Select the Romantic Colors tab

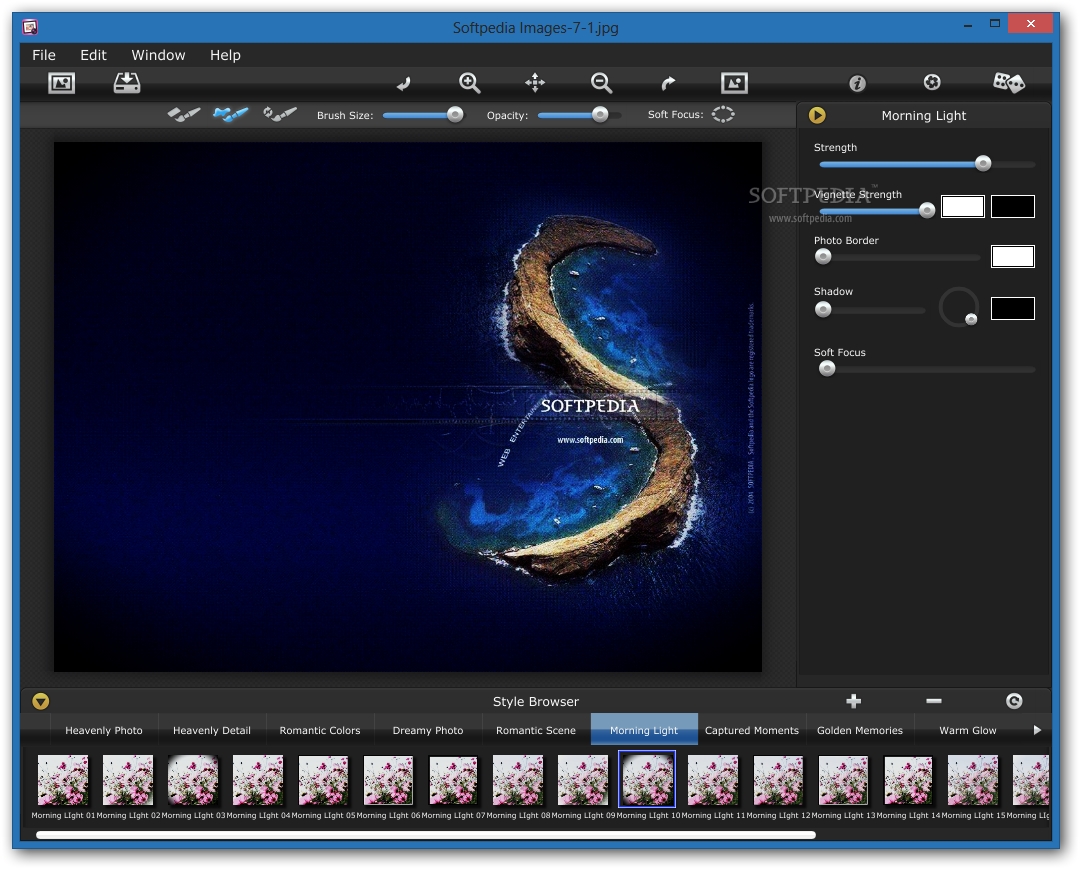pyautogui.click(x=320, y=730)
